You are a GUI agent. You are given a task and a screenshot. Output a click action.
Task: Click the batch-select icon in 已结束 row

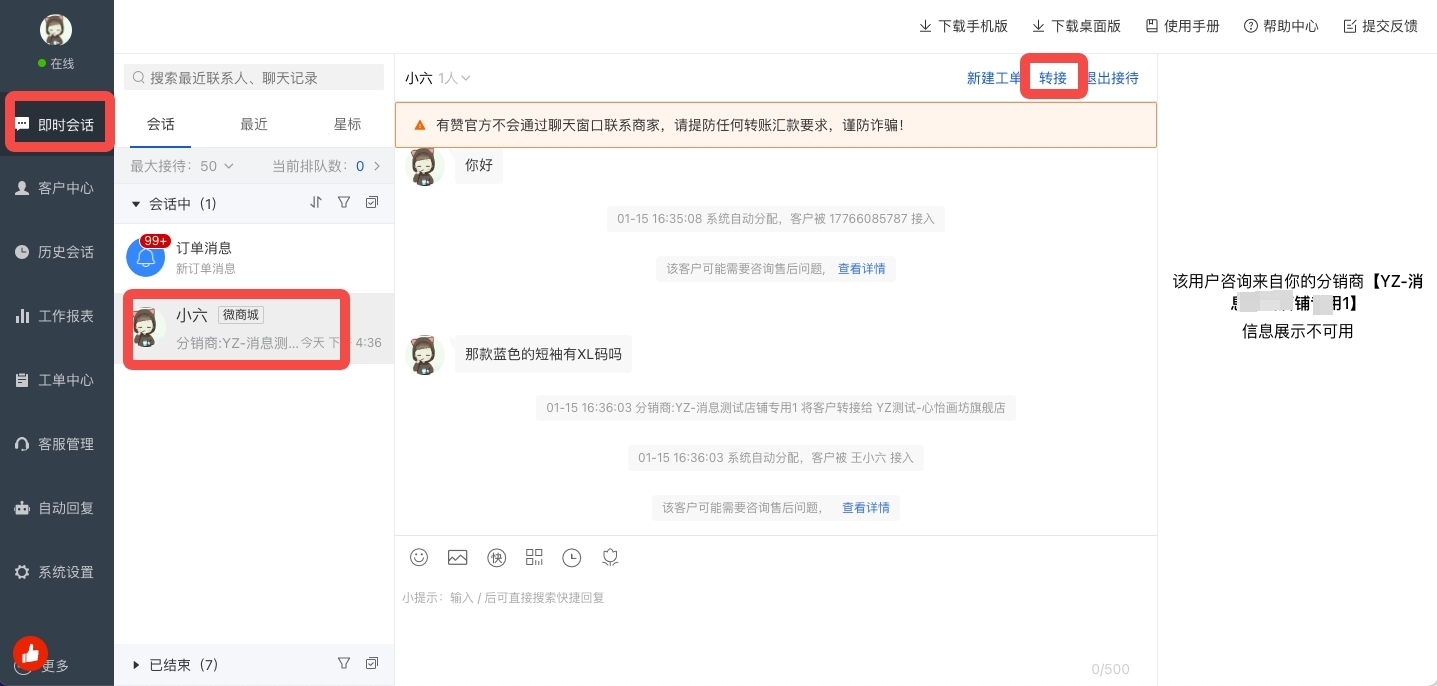(372, 663)
